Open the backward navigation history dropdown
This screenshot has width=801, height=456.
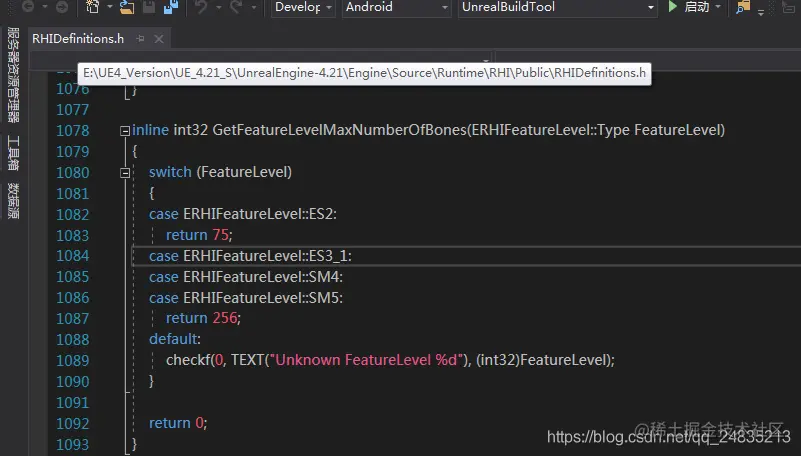[x=44, y=7]
